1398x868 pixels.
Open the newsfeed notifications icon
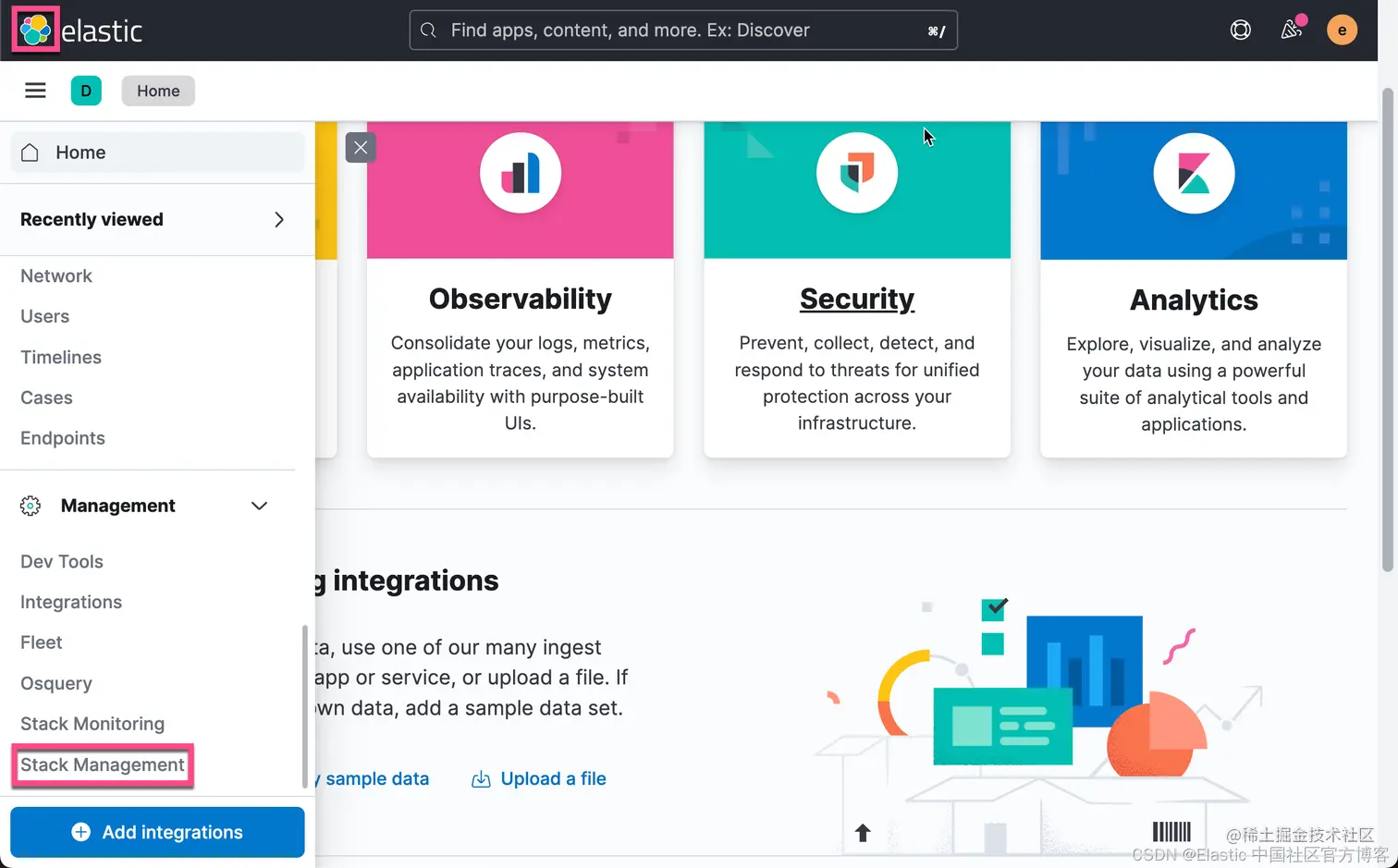click(1292, 30)
